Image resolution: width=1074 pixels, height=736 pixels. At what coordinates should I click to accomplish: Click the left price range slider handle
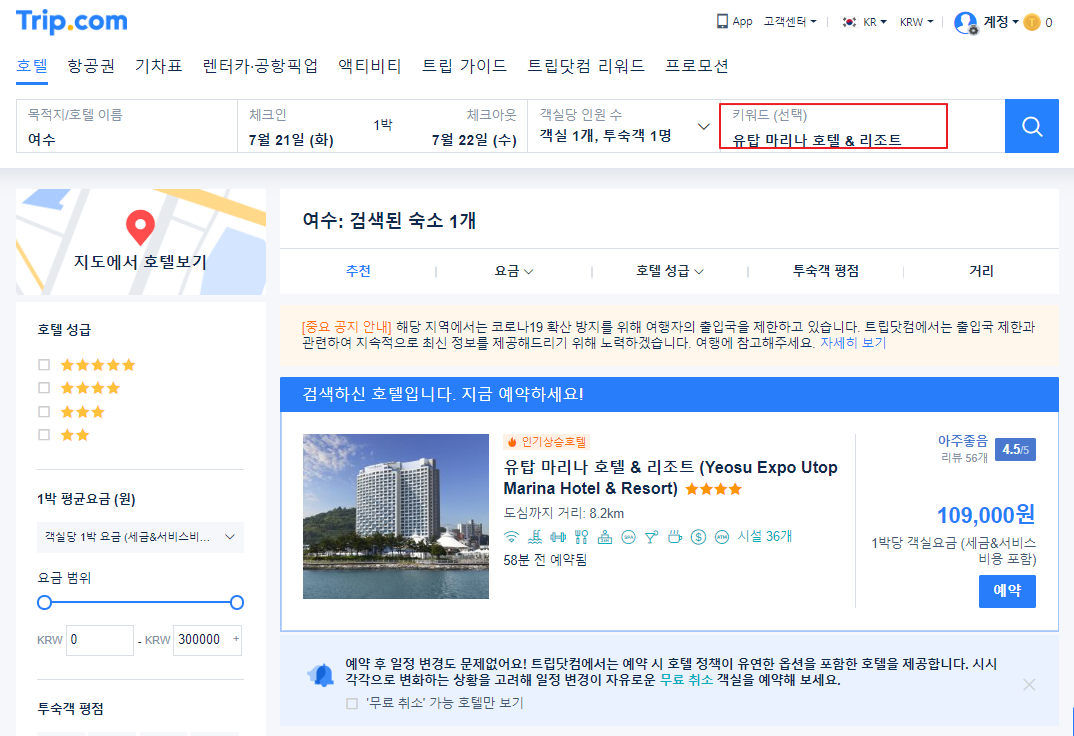(x=45, y=602)
